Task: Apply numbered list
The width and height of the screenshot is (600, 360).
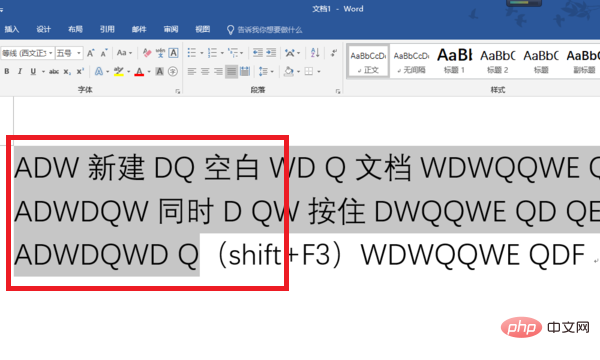Action: click(212, 53)
